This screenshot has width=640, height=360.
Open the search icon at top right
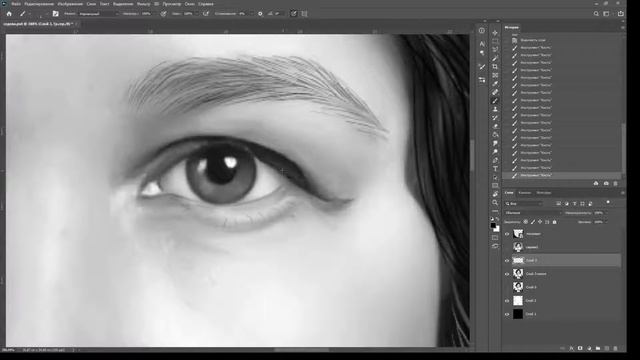596,13
